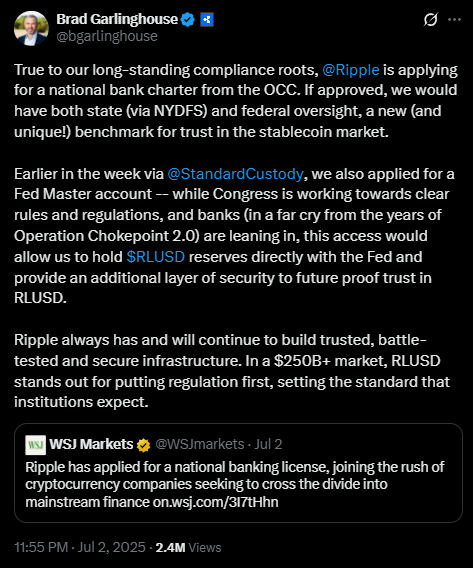
Task: Click the blue verified checkmark badge
Action: [188, 20]
